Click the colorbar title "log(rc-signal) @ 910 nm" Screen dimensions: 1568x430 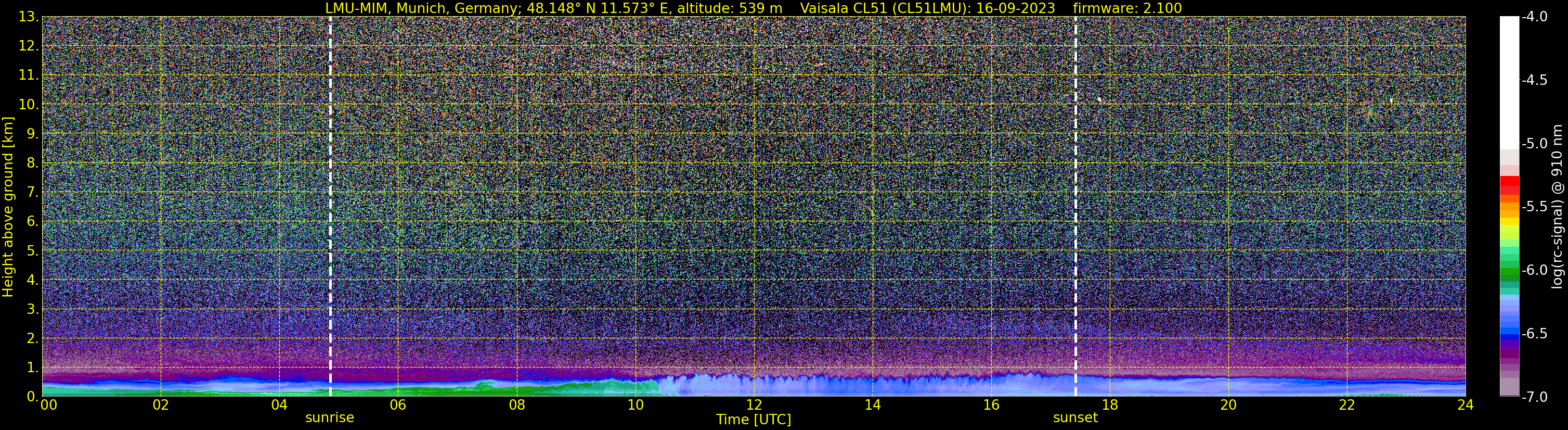(x=1558, y=207)
